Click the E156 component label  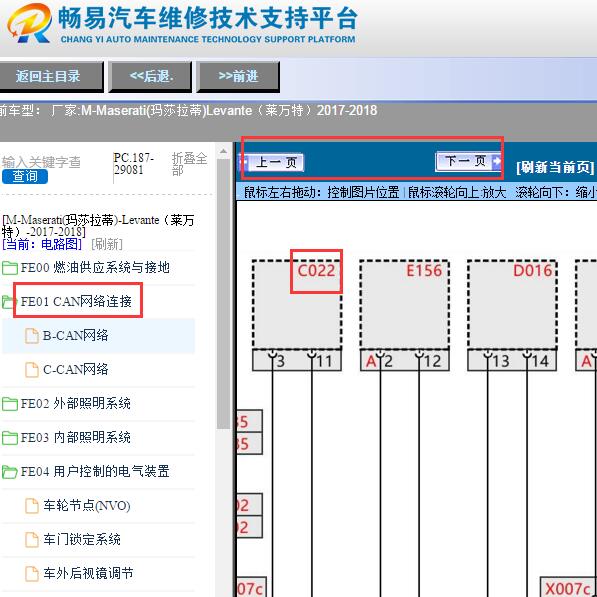[424, 271]
